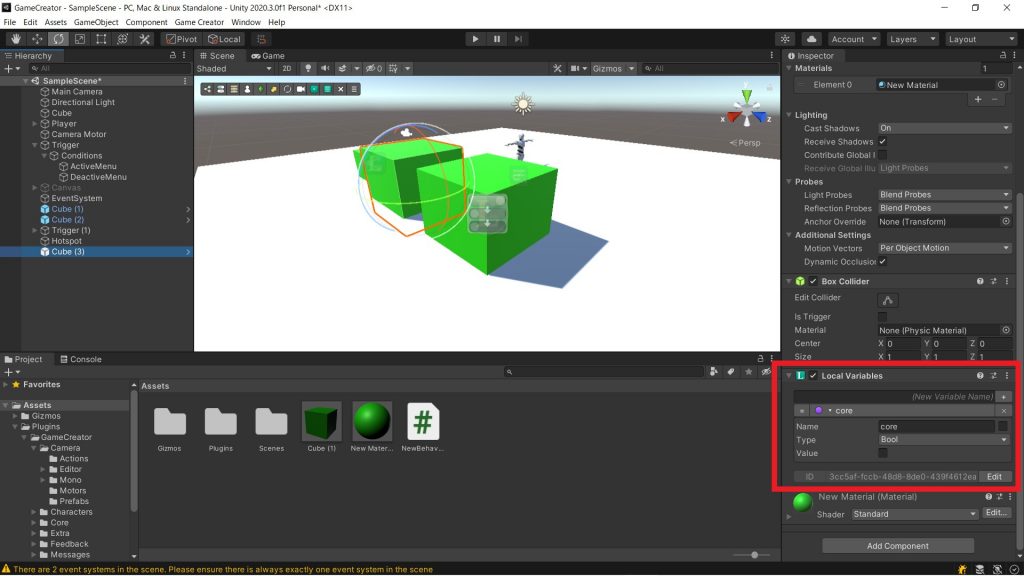Click the Edit button next to the ID
The height and width of the screenshot is (576, 1024).
995,476
